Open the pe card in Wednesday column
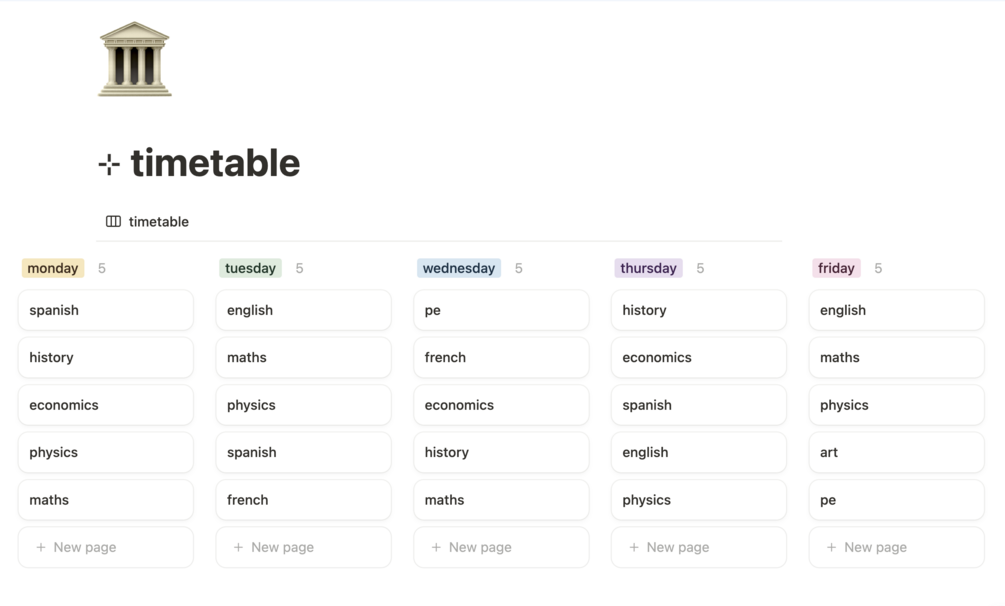Viewport: 1005px width, 606px height. coord(501,310)
